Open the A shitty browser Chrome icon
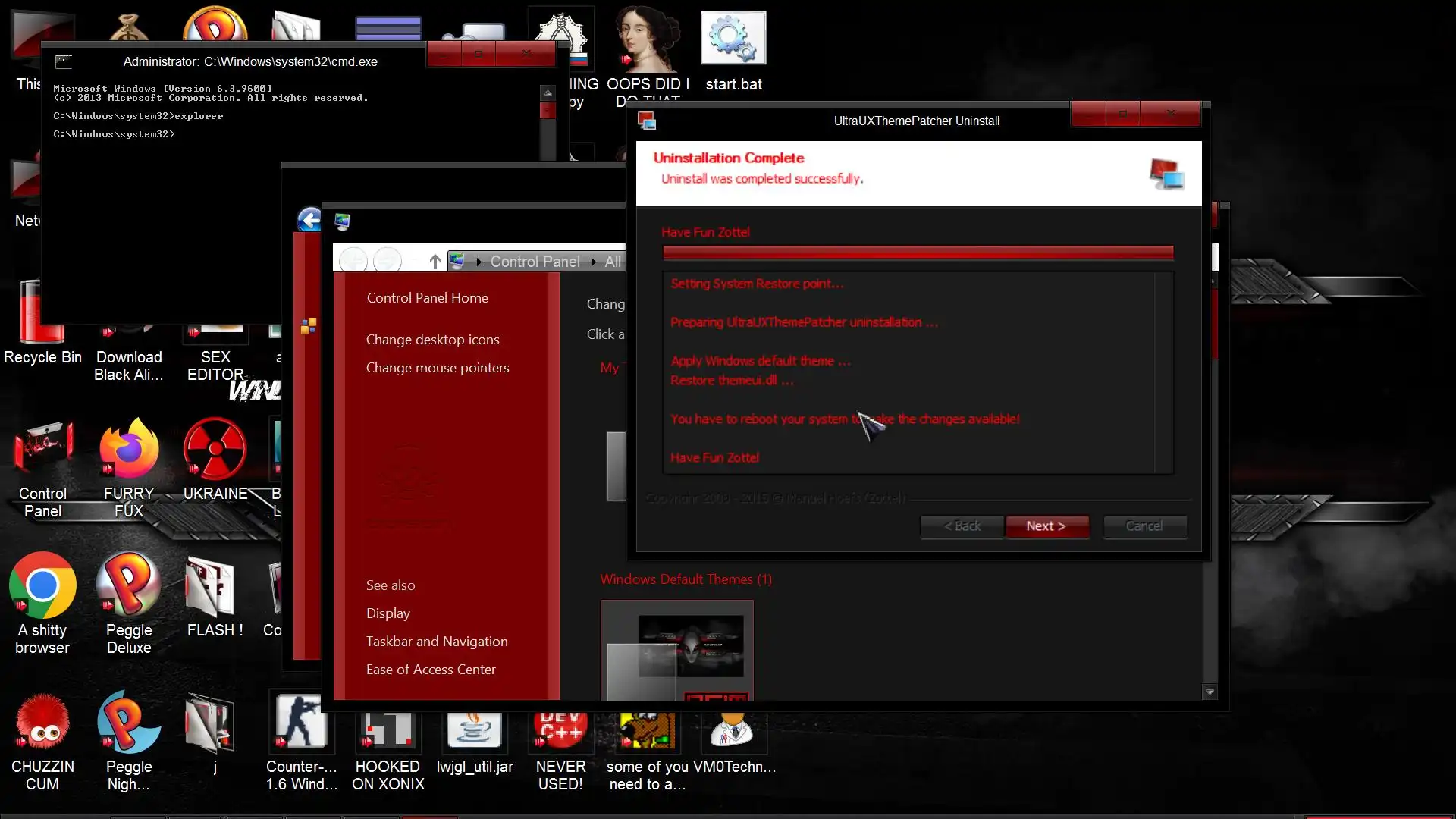Viewport: 1456px width, 819px height. tap(42, 585)
